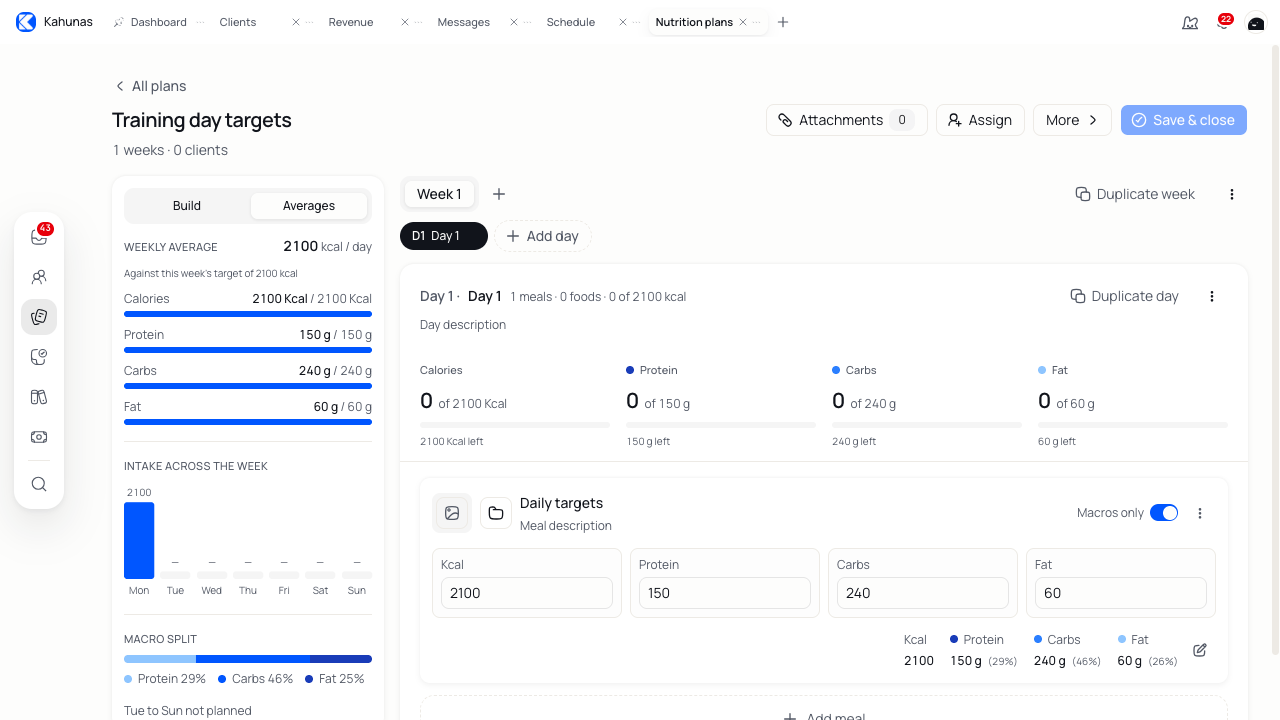
Task: Open the user avatar at top right
Action: [x=1256, y=22]
